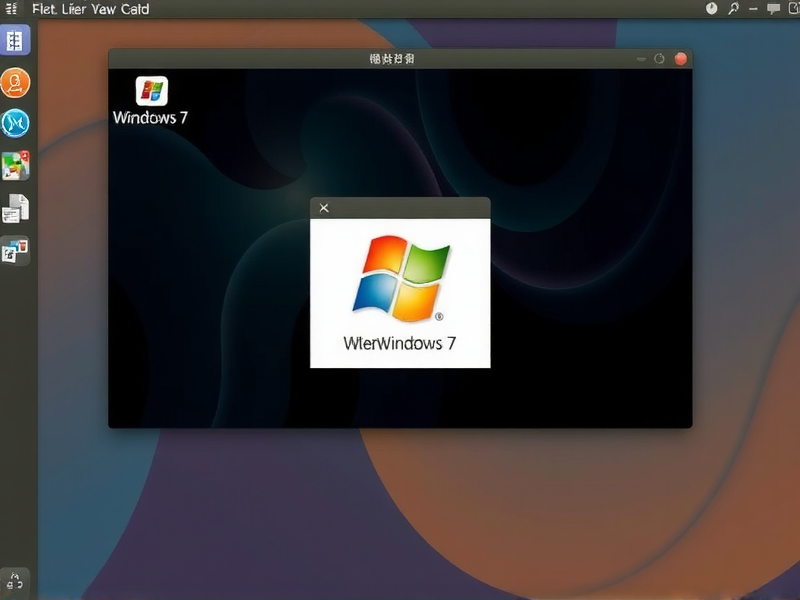The width and height of the screenshot is (800, 600).
Task: Click the search icon in the top-right bar
Action: (732, 8)
